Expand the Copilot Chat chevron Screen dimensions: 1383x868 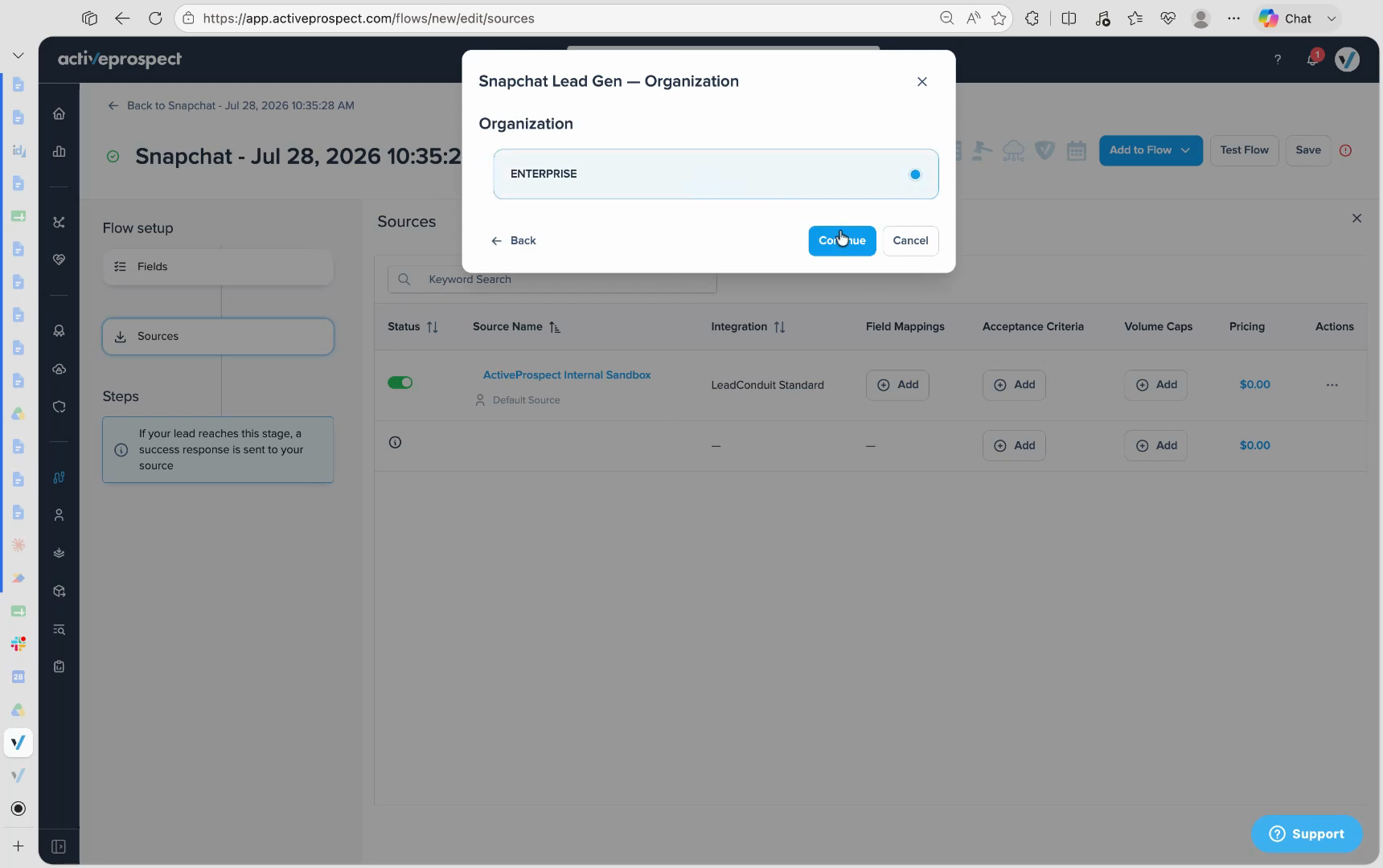point(1332,18)
